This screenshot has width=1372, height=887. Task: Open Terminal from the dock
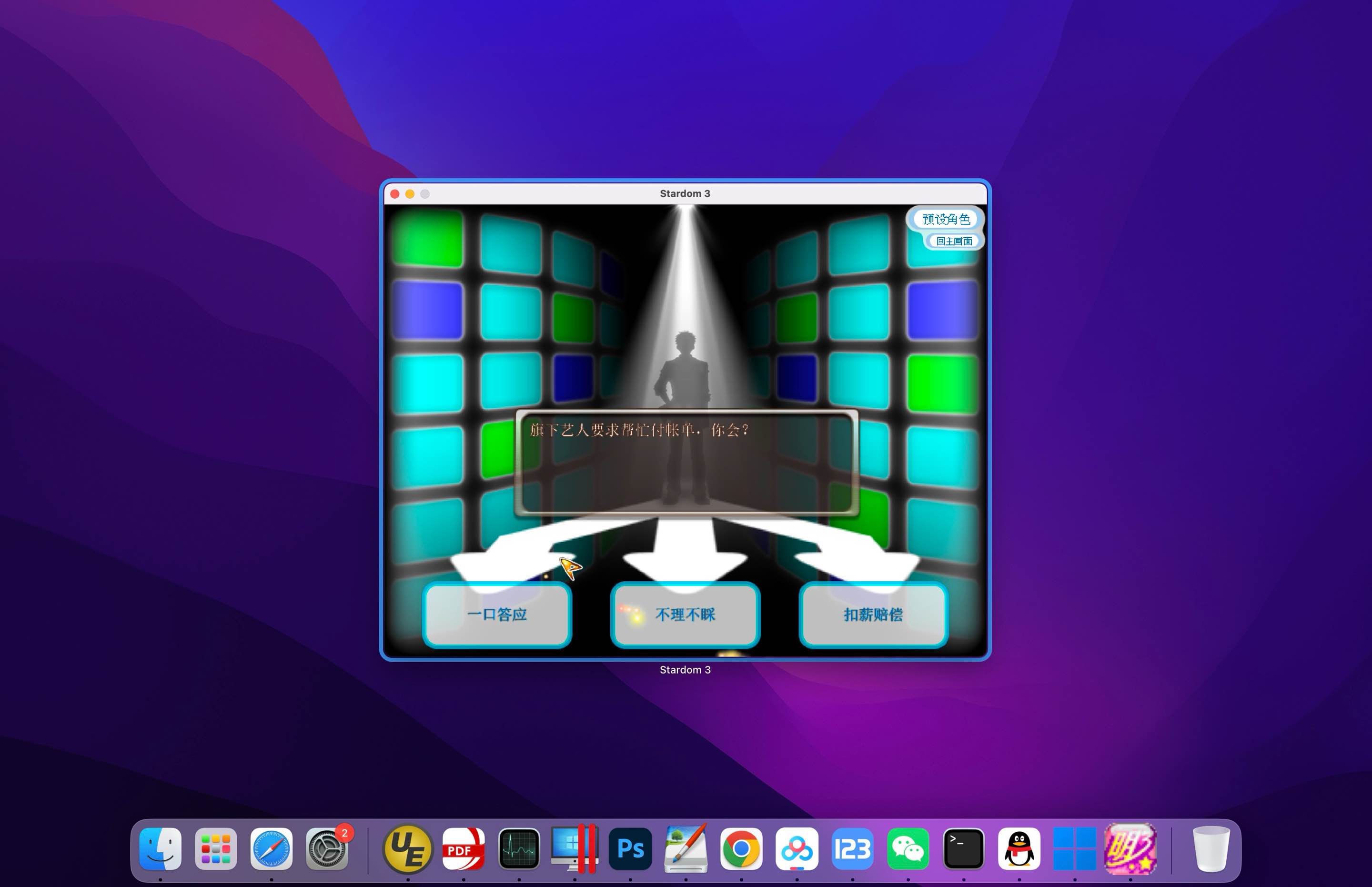964,848
